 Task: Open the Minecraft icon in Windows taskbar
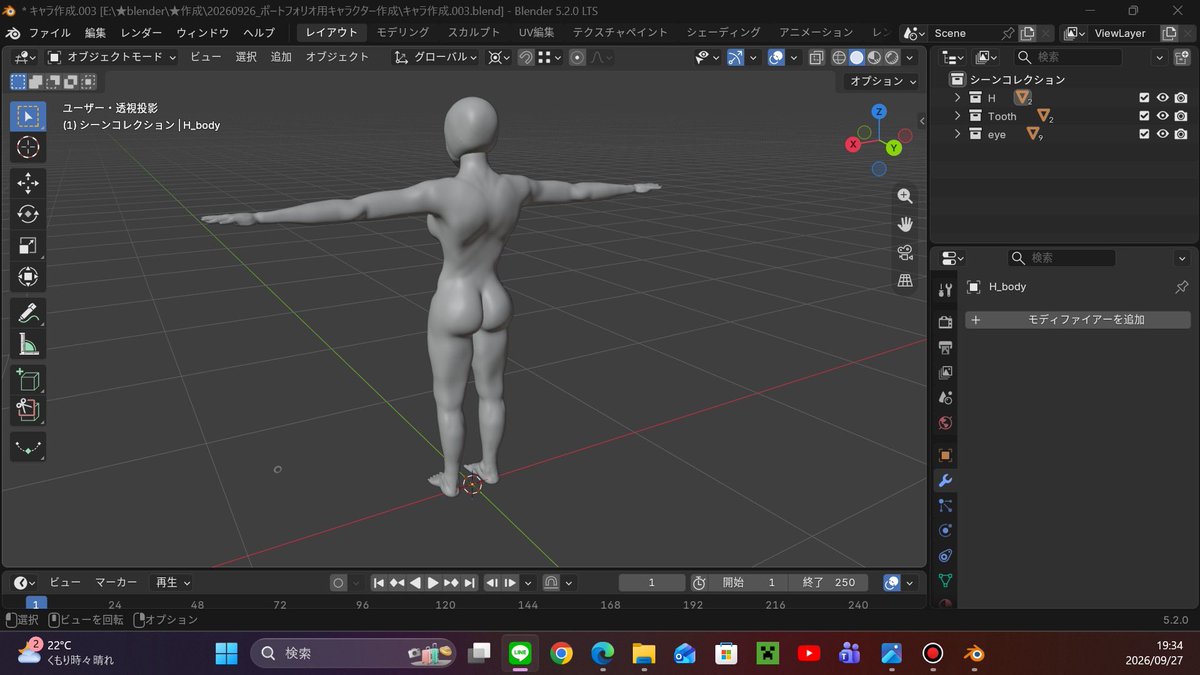coord(767,653)
